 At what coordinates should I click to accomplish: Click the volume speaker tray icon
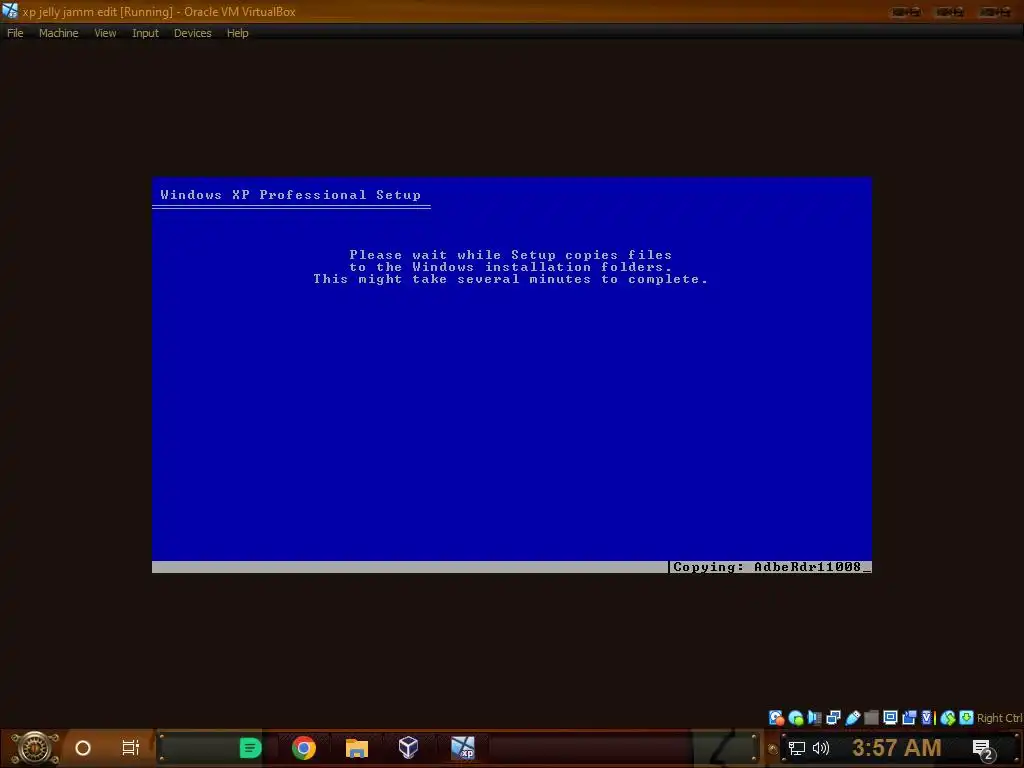coord(821,748)
